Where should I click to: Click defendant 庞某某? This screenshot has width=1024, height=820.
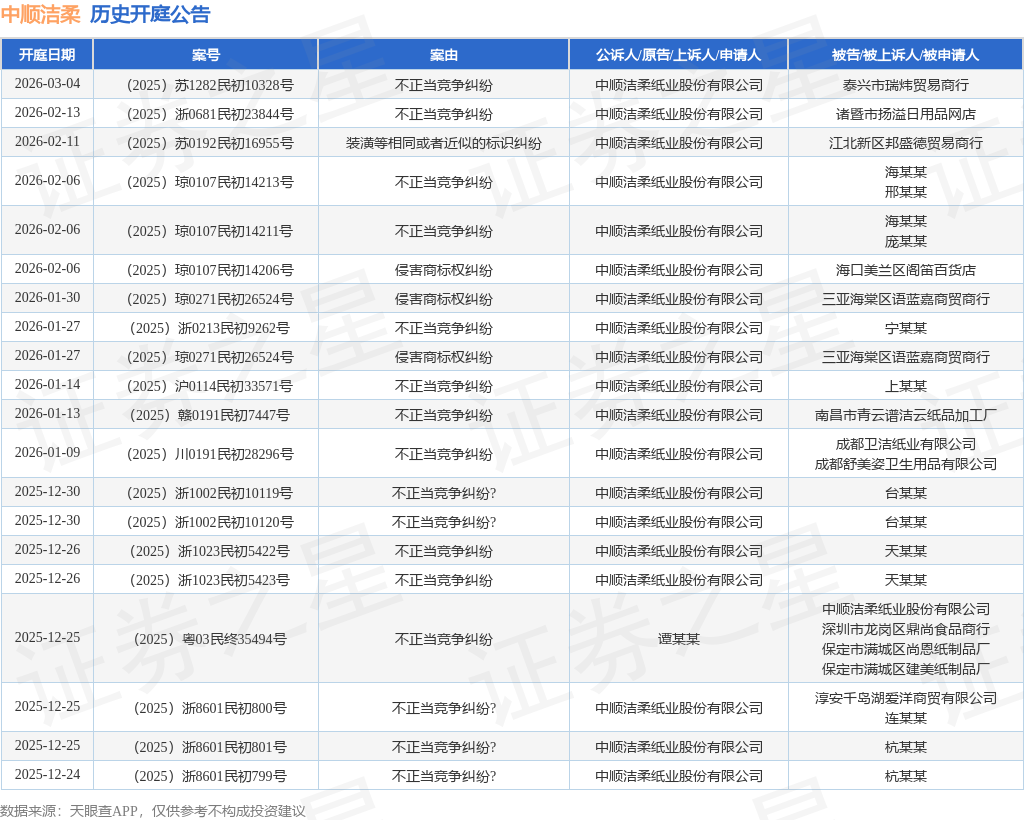[905, 242]
